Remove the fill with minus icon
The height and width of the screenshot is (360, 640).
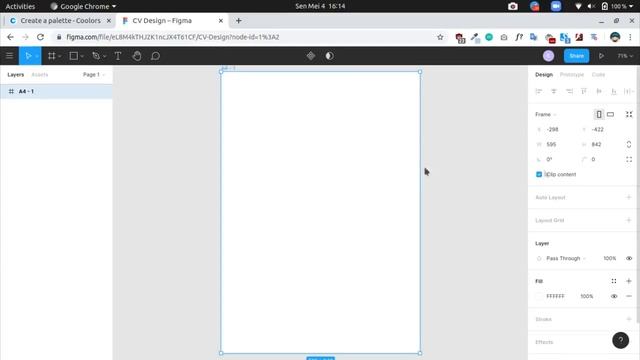tap(629, 296)
